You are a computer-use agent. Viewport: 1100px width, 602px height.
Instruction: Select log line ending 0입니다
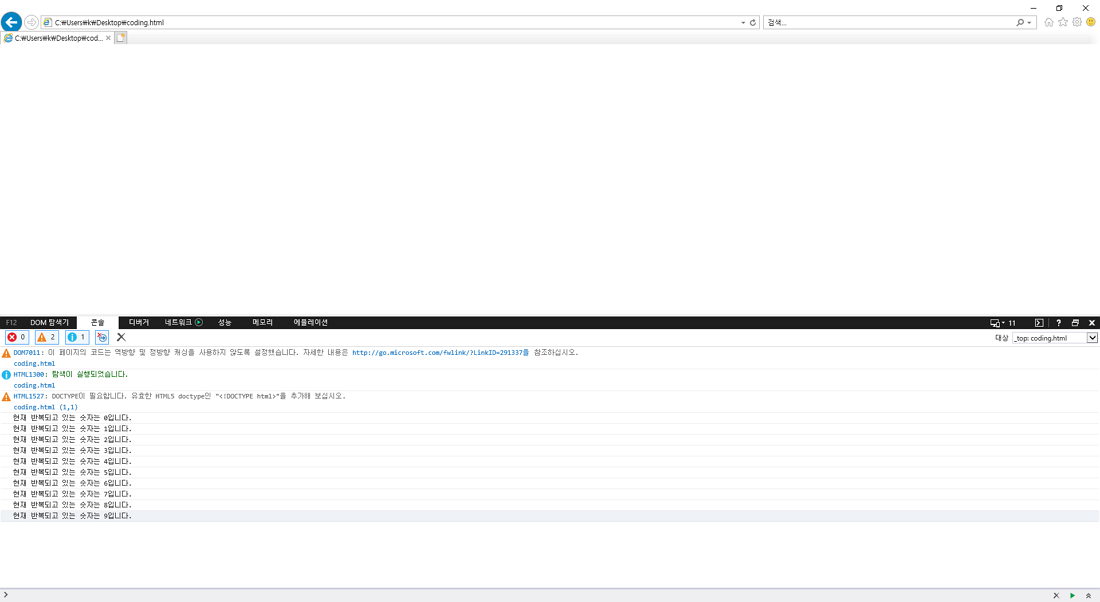(x=550, y=418)
